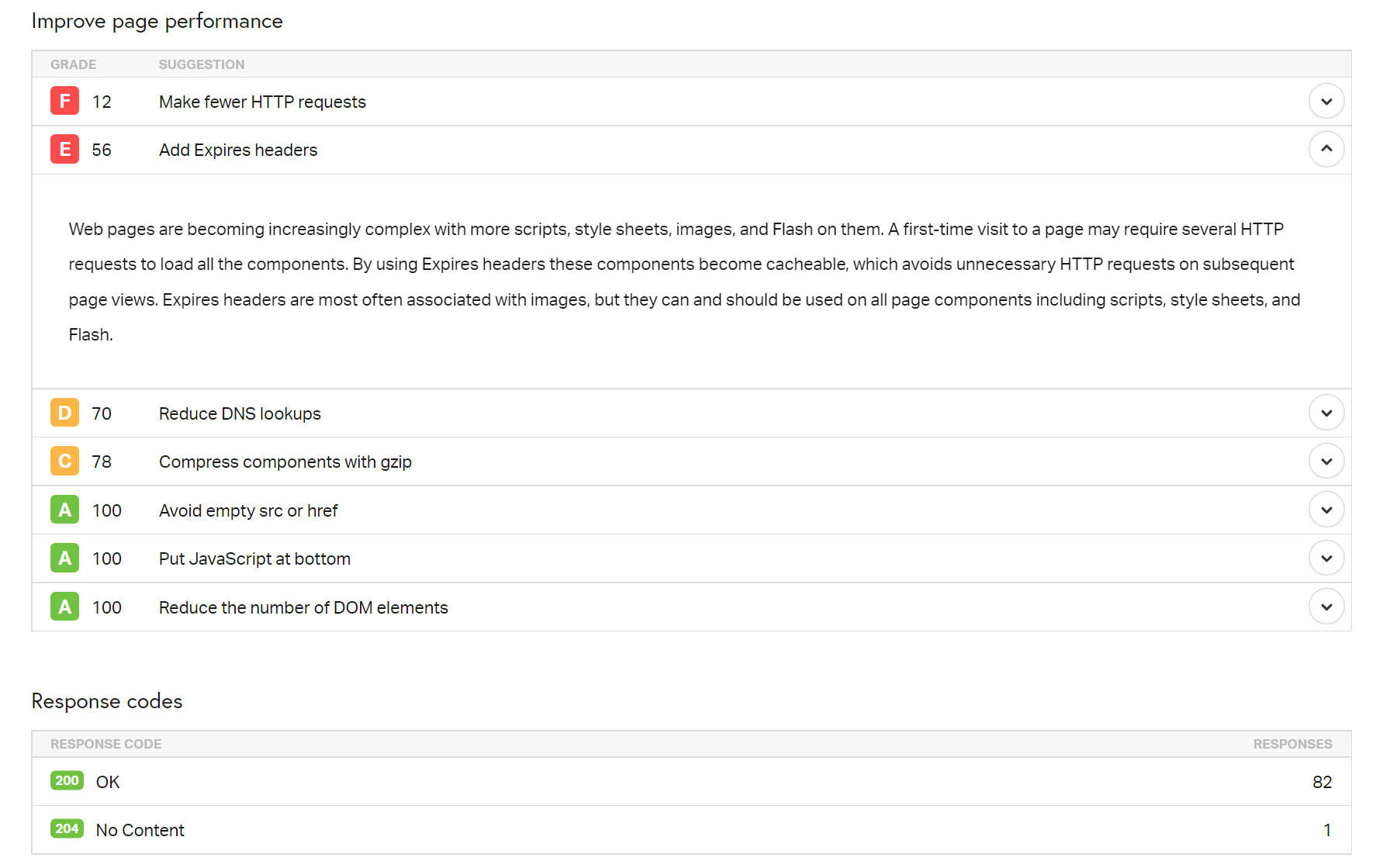
Task: Expand the Make fewer HTTP requests suggestion
Action: [1326, 101]
